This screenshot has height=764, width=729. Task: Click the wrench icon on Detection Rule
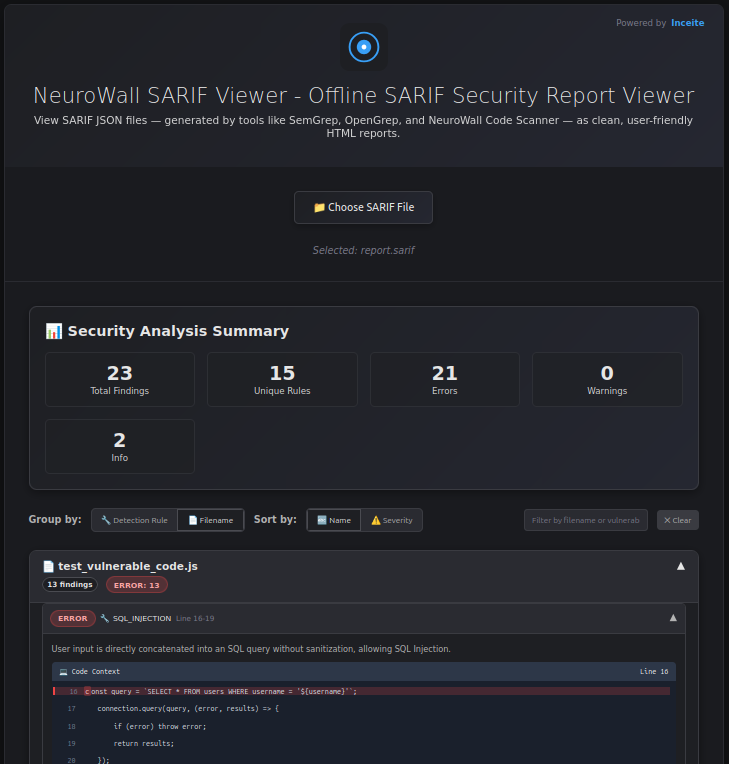pyautogui.click(x=106, y=520)
